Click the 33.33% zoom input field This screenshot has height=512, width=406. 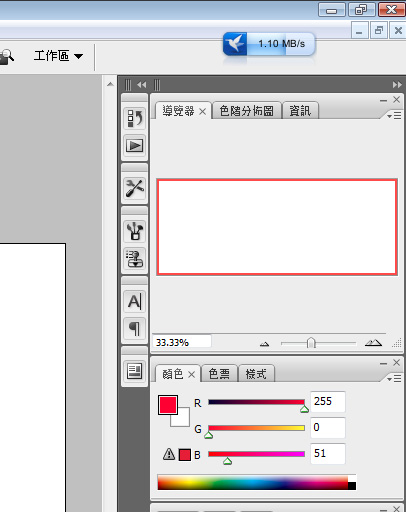click(x=182, y=342)
